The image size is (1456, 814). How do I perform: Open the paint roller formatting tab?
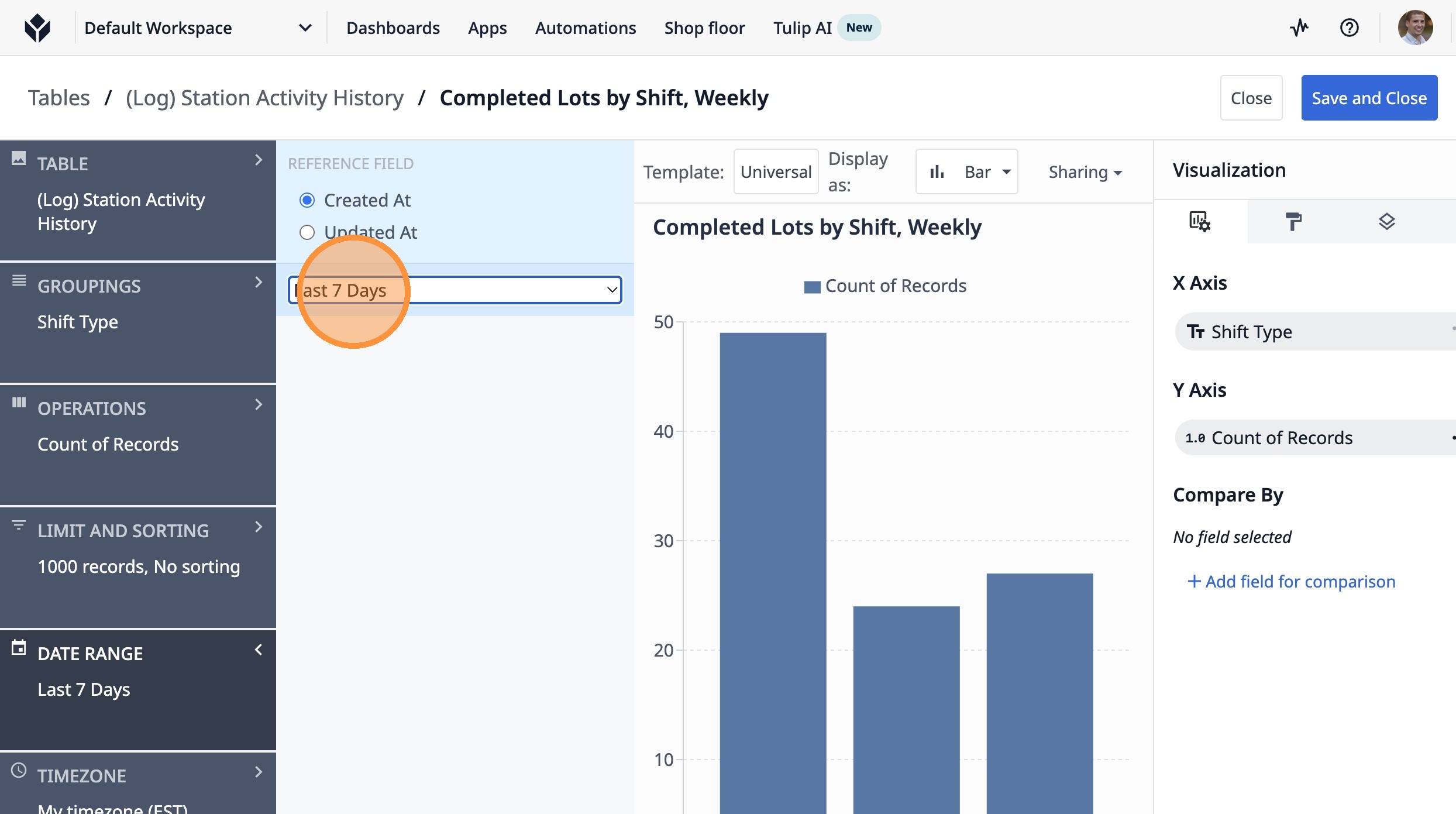pos(1293,222)
